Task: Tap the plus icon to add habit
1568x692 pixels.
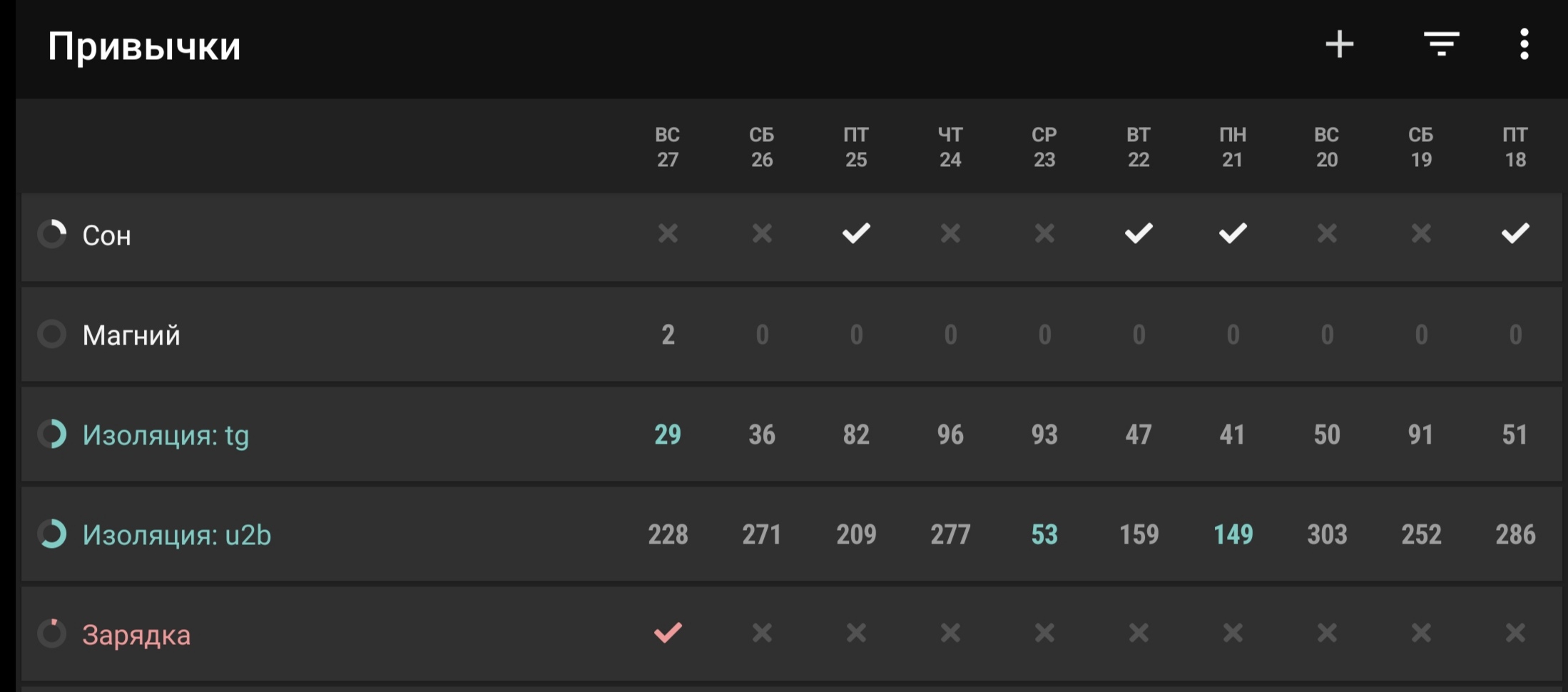Action: tap(1339, 44)
